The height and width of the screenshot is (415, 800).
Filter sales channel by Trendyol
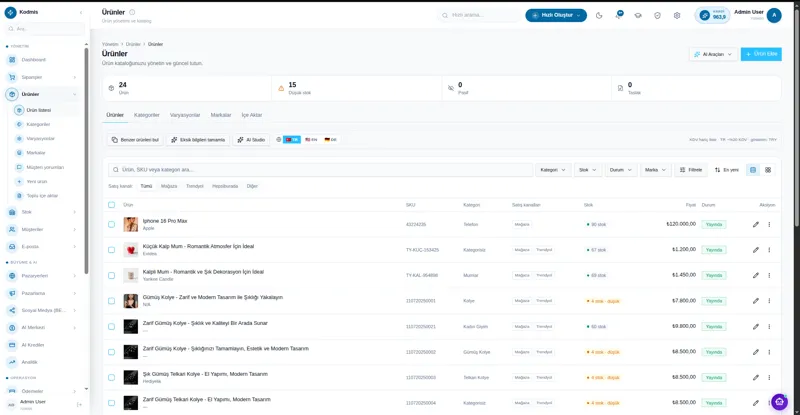[194, 186]
